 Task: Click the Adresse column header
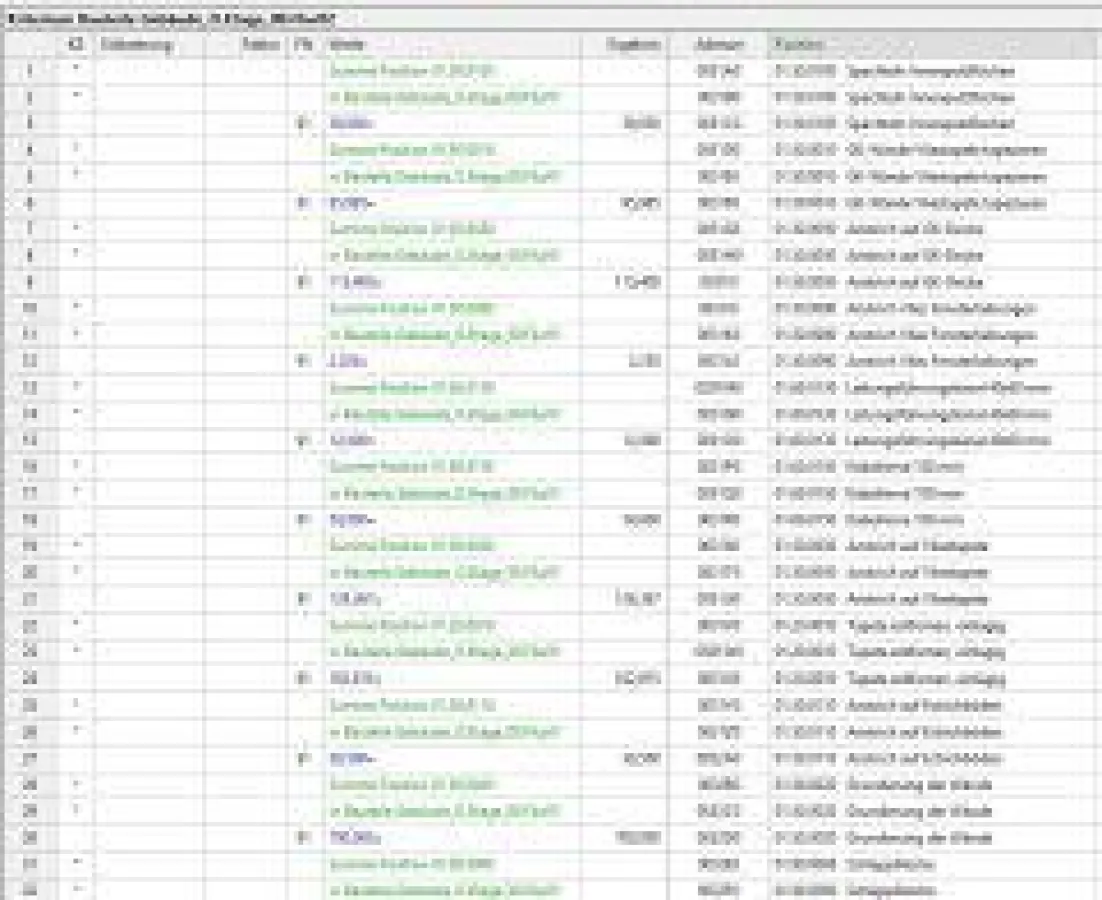point(719,45)
